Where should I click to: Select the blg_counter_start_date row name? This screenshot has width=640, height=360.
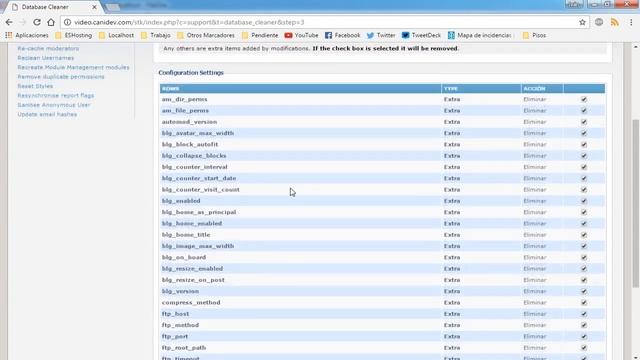click(199, 178)
